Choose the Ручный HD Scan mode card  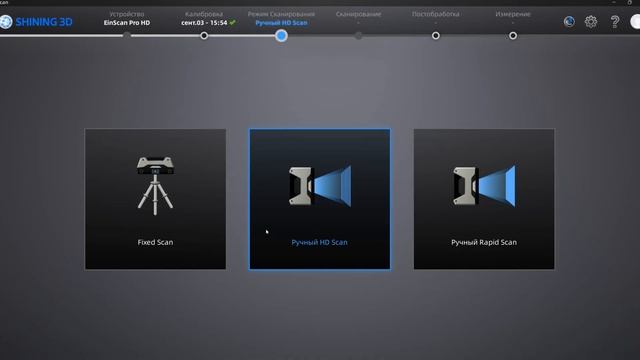[x=320, y=199]
